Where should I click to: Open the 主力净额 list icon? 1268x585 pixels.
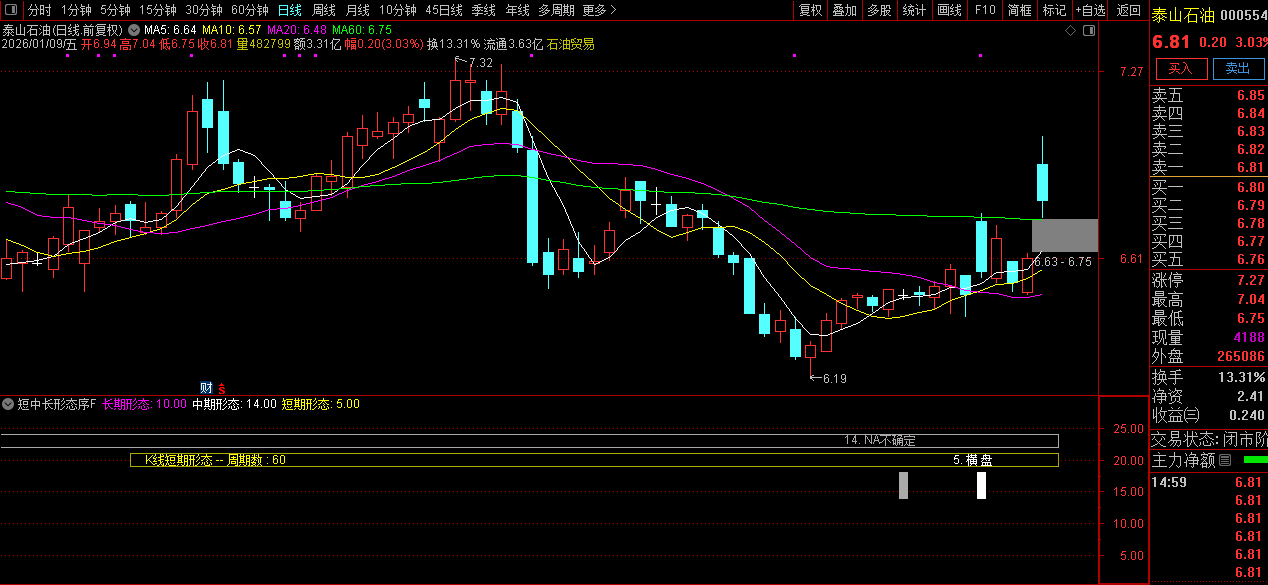(1225, 460)
